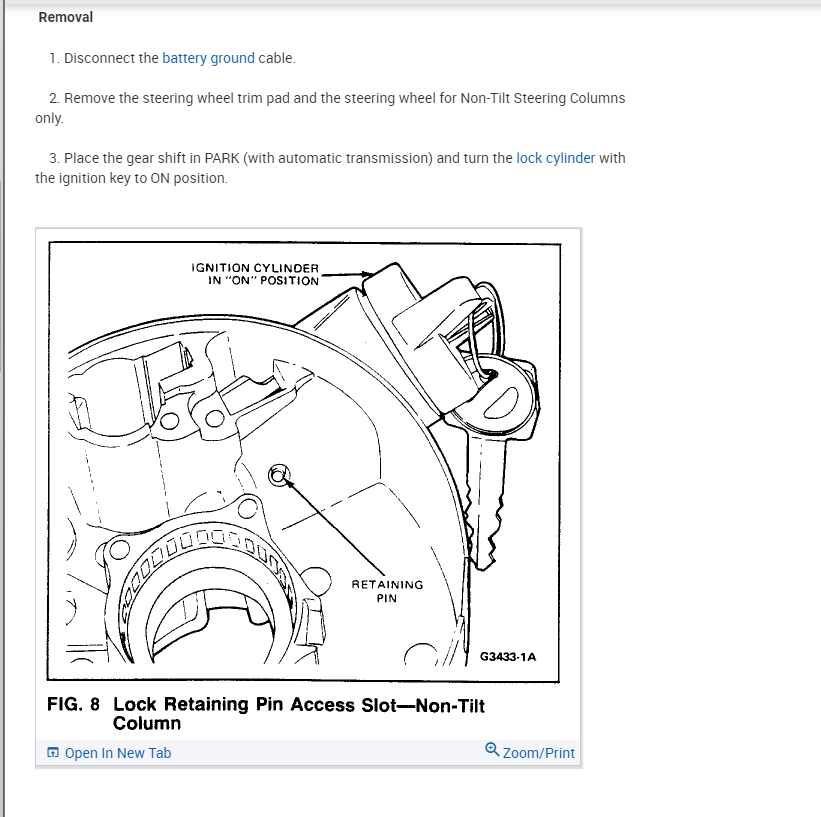
Task: Click step 3 gear shift PARK text
Action: tap(330, 168)
